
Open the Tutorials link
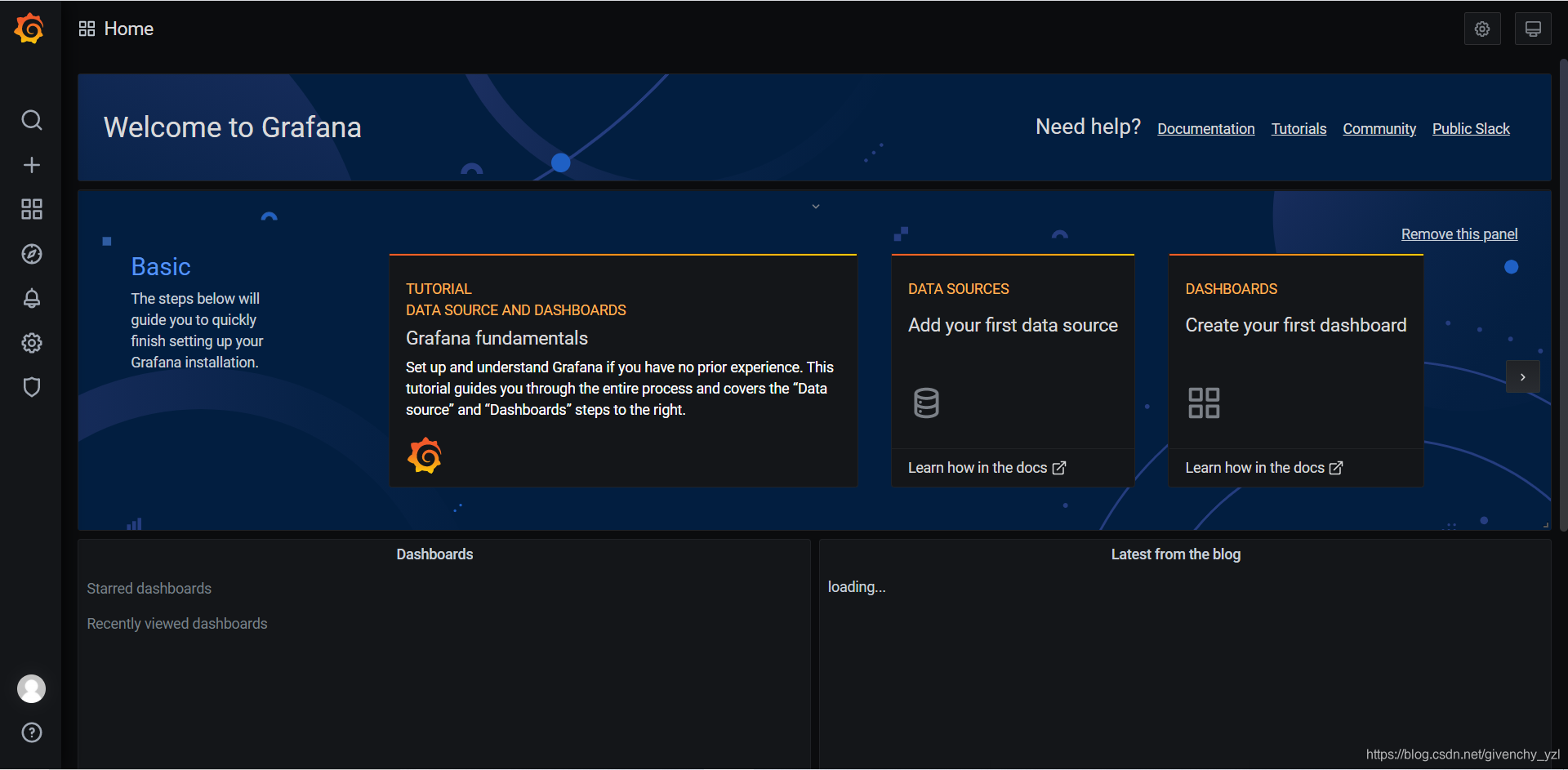pyautogui.click(x=1298, y=129)
